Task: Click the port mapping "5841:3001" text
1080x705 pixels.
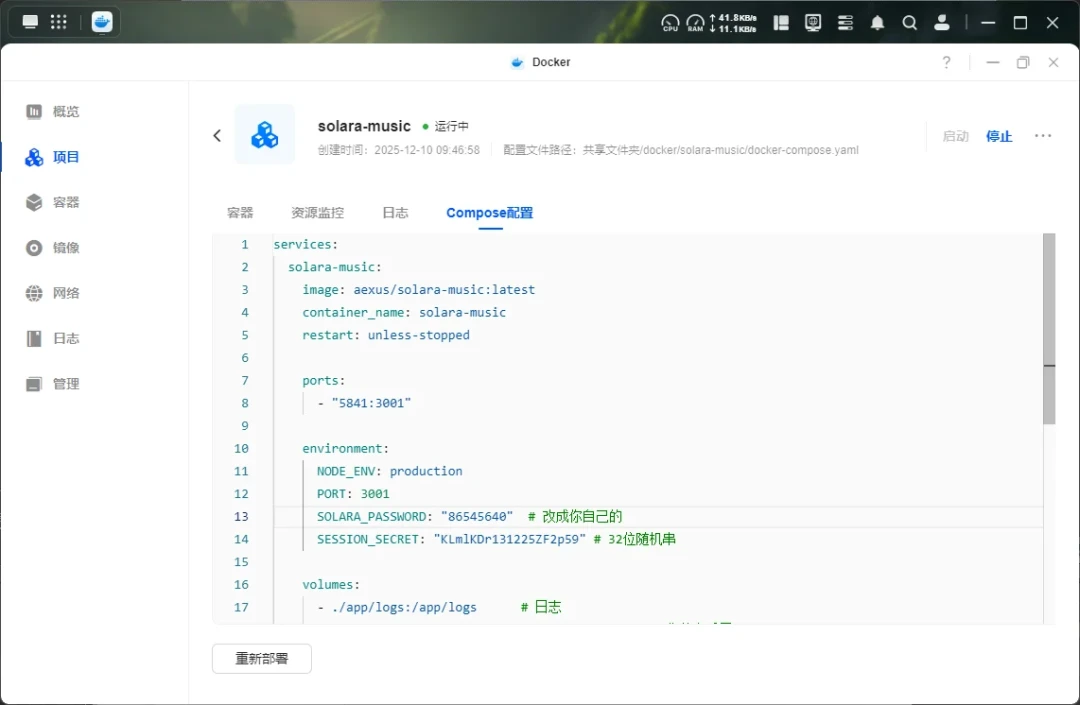Action: (371, 403)
